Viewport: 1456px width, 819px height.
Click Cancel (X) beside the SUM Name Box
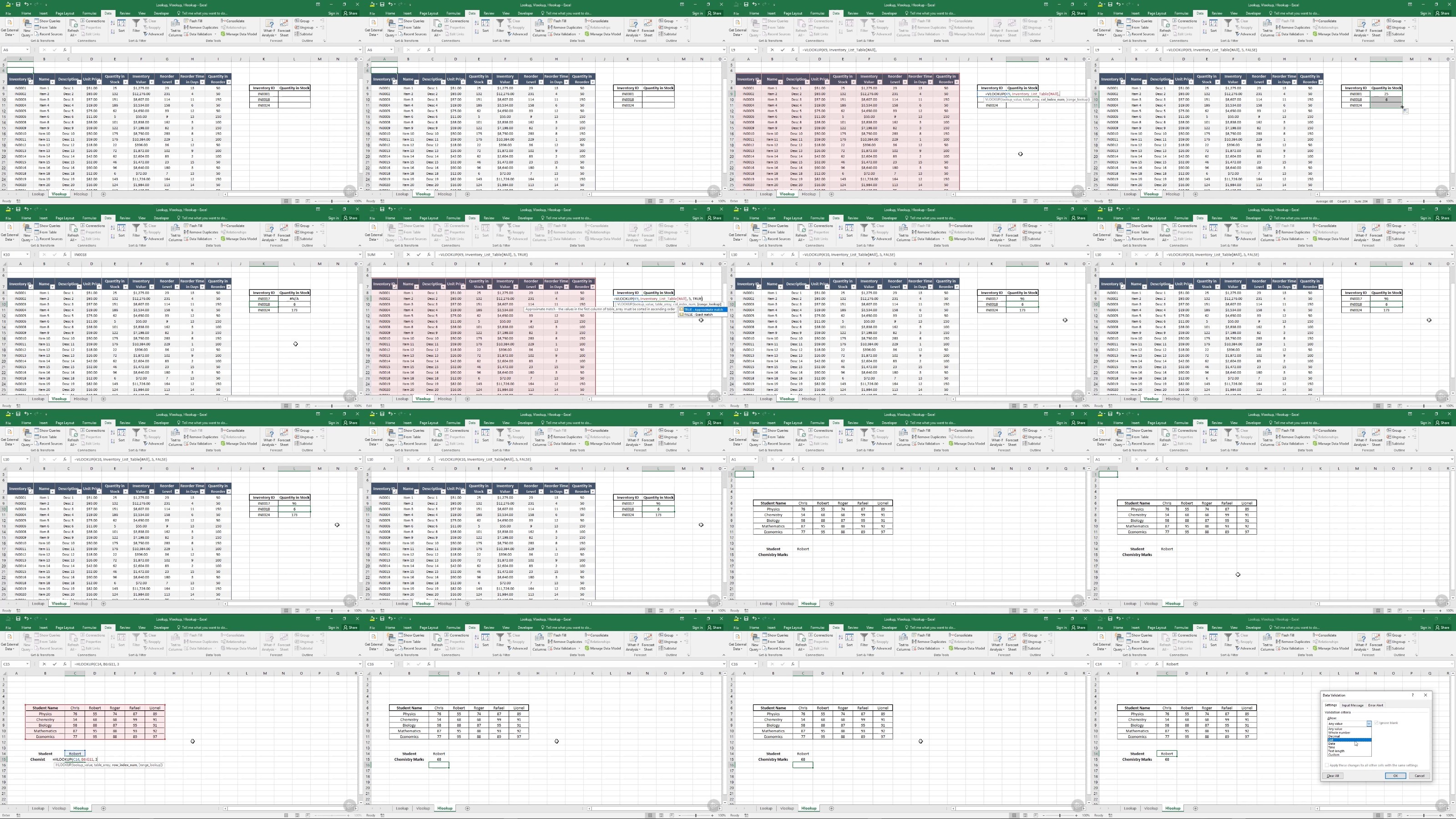pyautogui.click(x=408, y=254)
